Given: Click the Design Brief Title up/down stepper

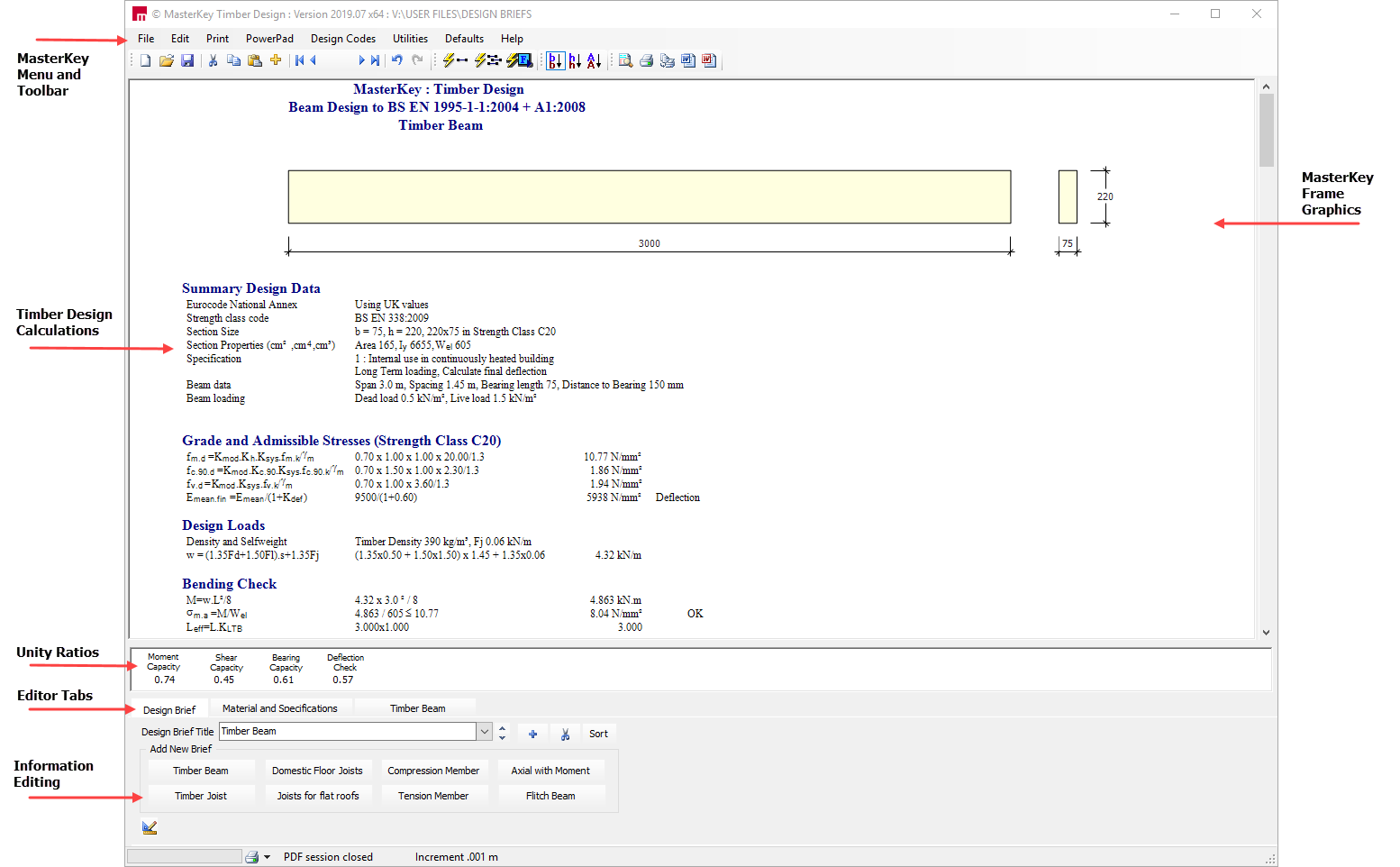Looking at the screenshot, I should click(x=503, y=732).
